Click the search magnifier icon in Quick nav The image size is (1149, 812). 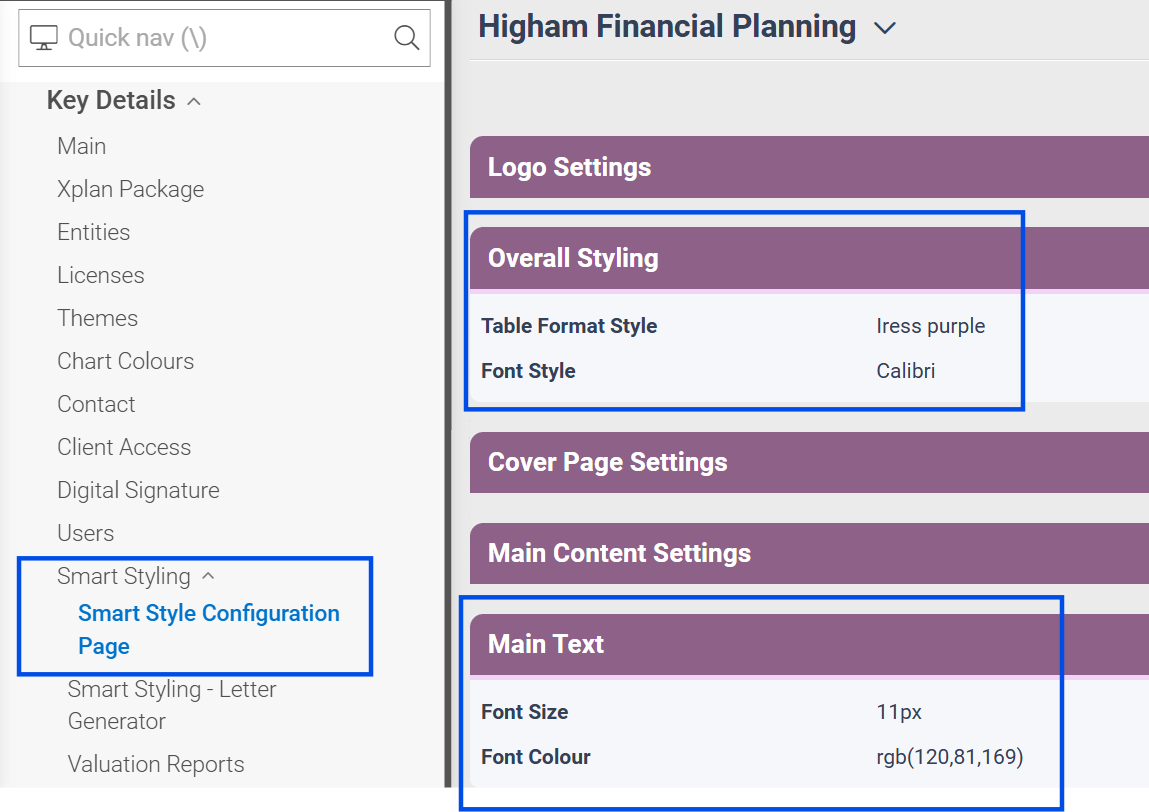[406, 38]
